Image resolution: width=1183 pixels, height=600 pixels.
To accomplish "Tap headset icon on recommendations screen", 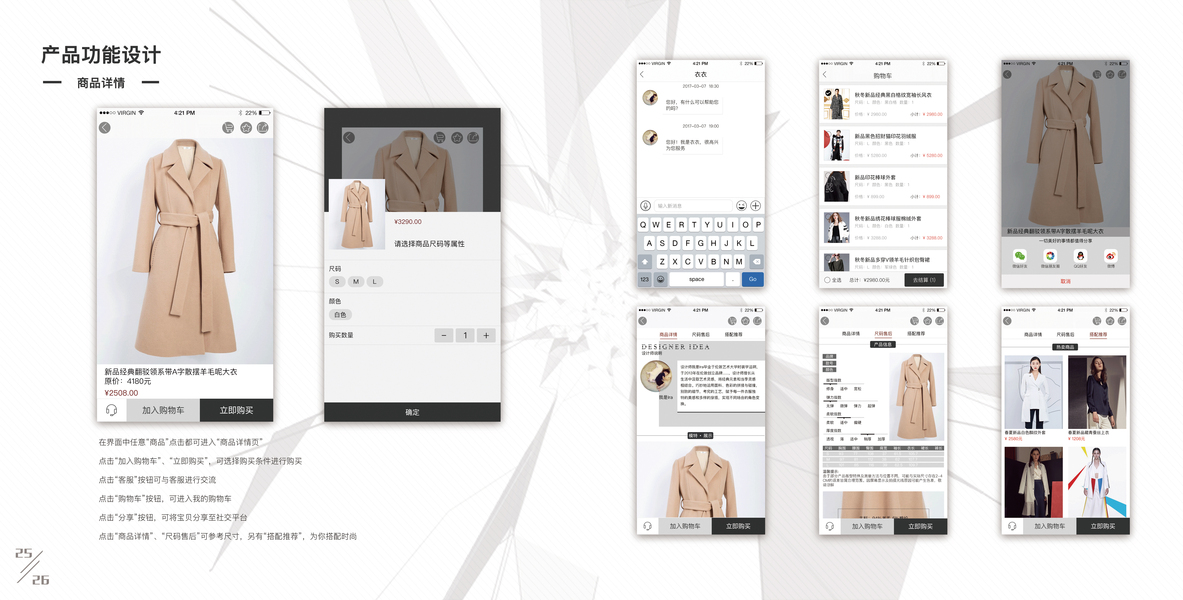I will [1012, 526].
